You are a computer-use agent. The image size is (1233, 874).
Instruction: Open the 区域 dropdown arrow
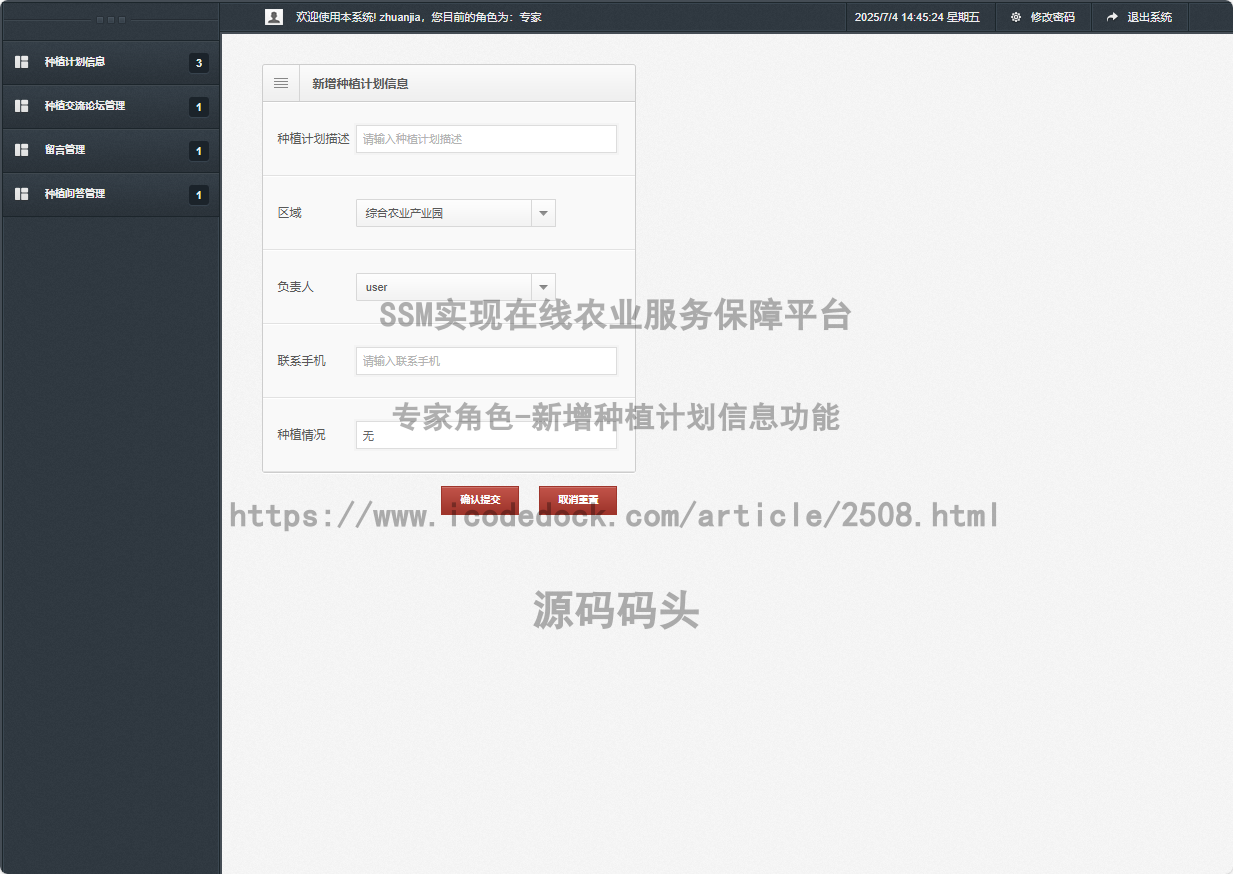[x=543, y=213]
